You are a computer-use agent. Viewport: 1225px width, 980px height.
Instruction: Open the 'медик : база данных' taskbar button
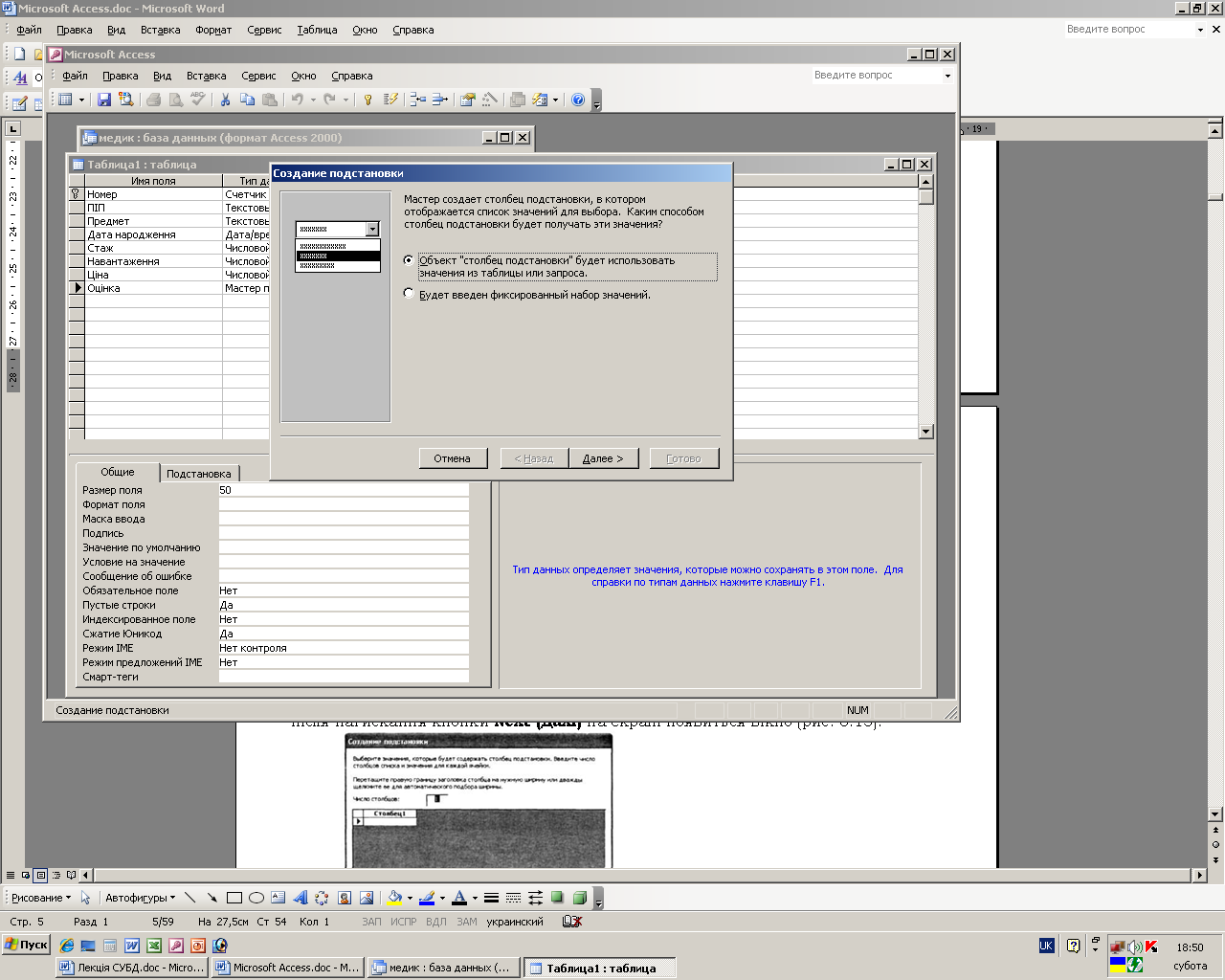coord(444,968)
